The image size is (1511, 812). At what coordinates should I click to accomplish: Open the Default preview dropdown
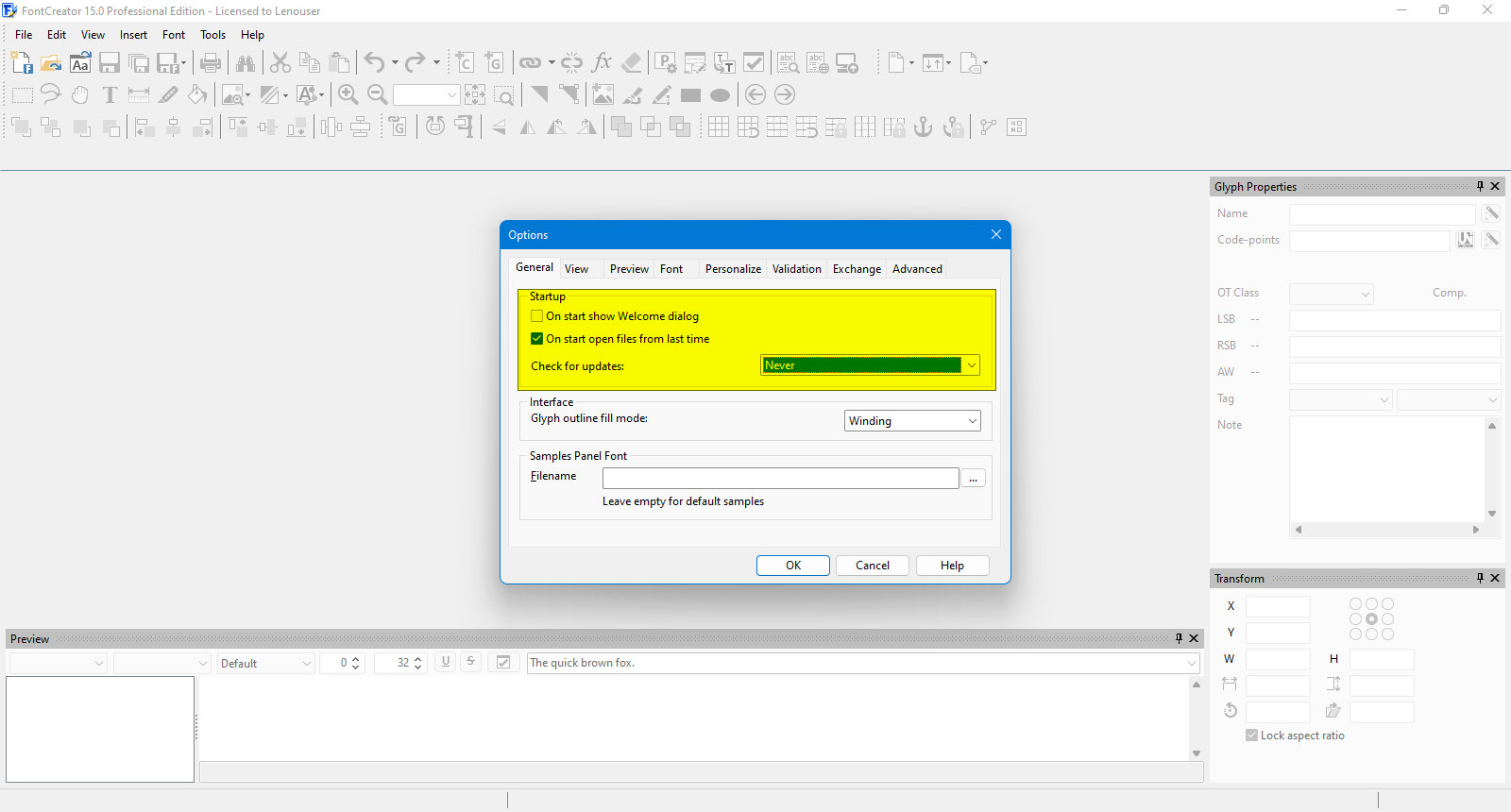(266, 663)
